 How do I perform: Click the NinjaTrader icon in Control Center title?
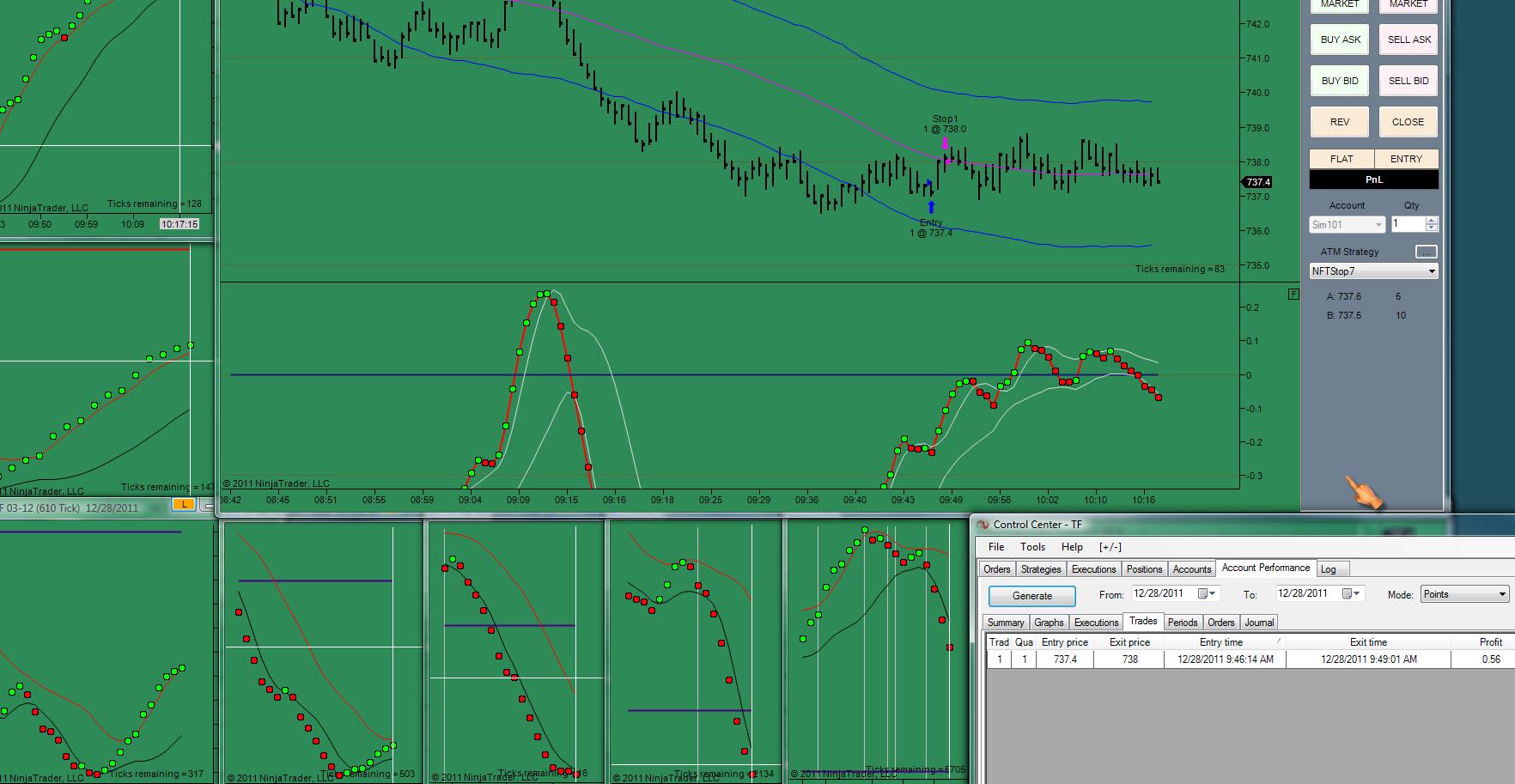983,525
